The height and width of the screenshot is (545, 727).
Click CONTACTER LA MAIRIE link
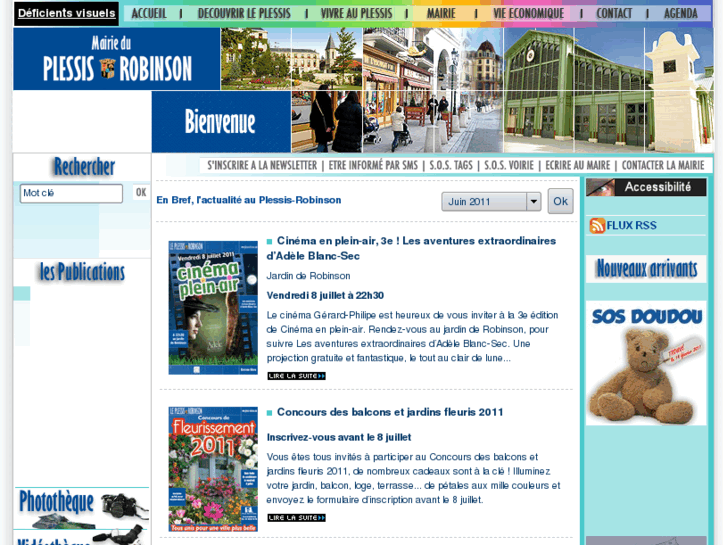663,166
